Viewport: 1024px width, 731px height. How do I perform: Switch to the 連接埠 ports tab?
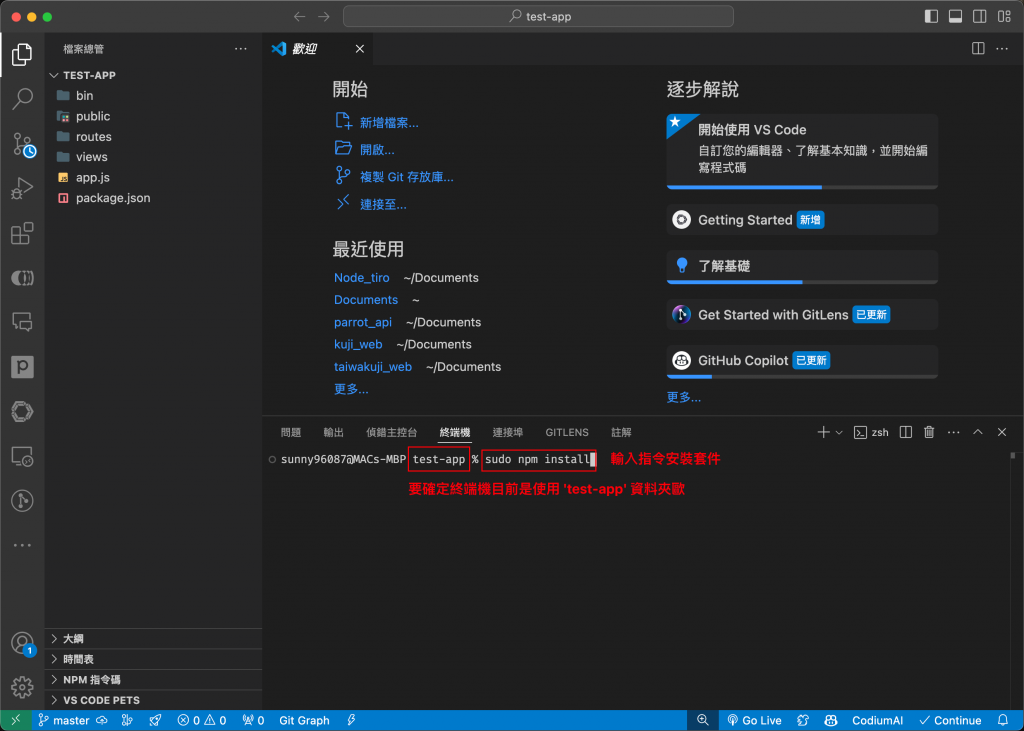pyautogui.click(x=507, y=432)
